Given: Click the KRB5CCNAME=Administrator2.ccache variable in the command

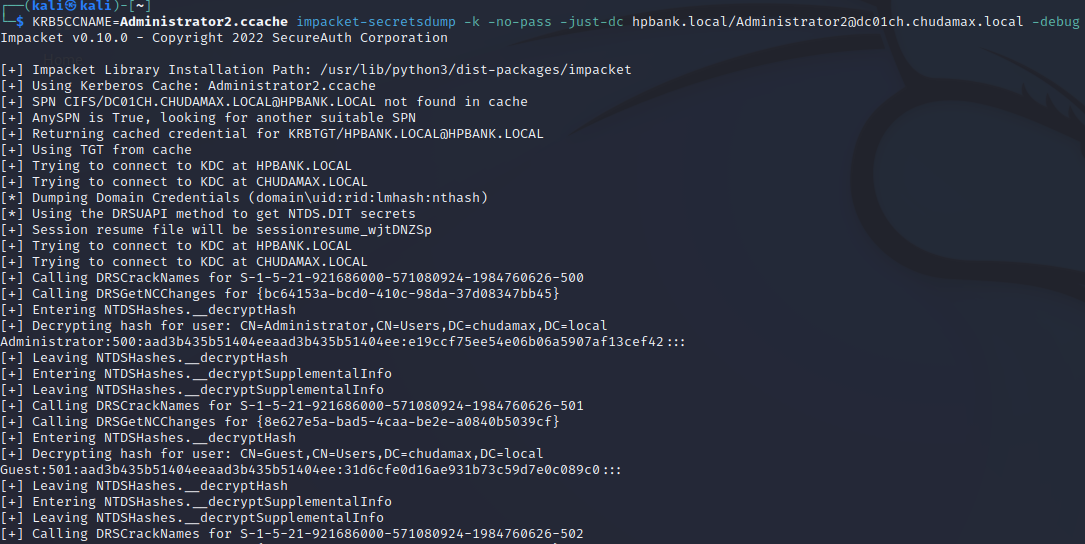Looking at the screenshot, I should 160,21.
